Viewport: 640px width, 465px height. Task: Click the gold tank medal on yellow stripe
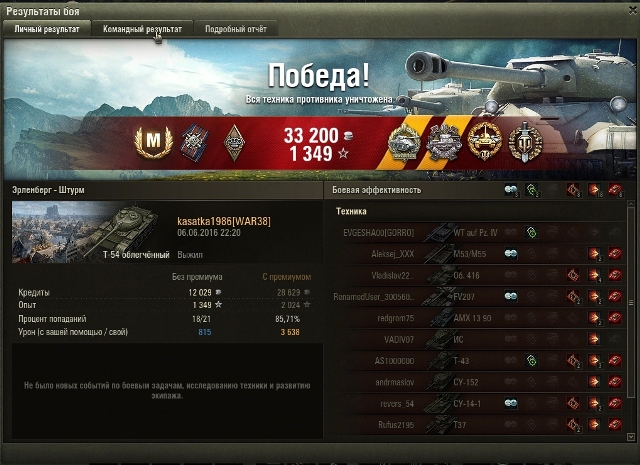(404, 143)
